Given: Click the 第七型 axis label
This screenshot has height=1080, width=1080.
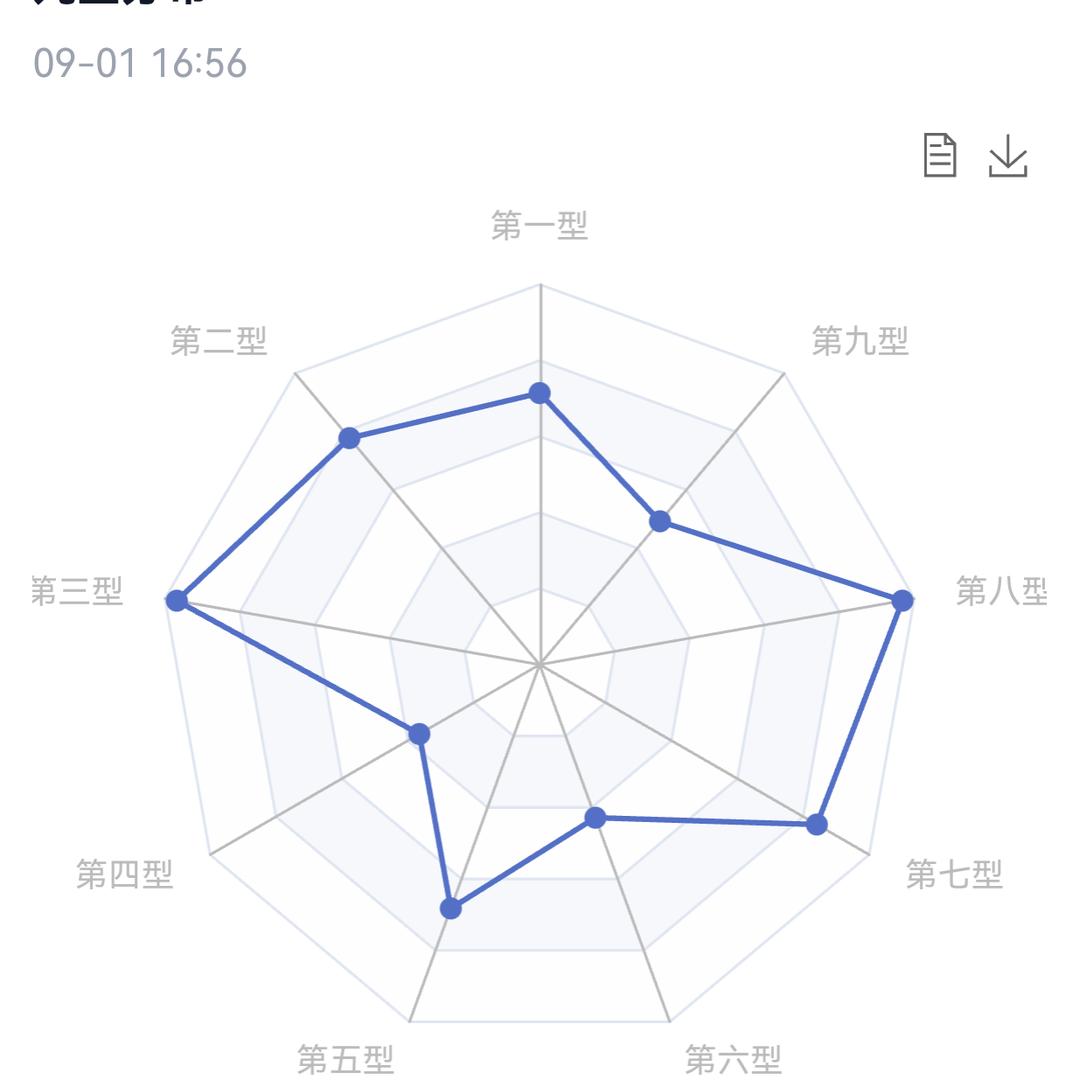Looking at the screenshot, I should pos(954,874).
